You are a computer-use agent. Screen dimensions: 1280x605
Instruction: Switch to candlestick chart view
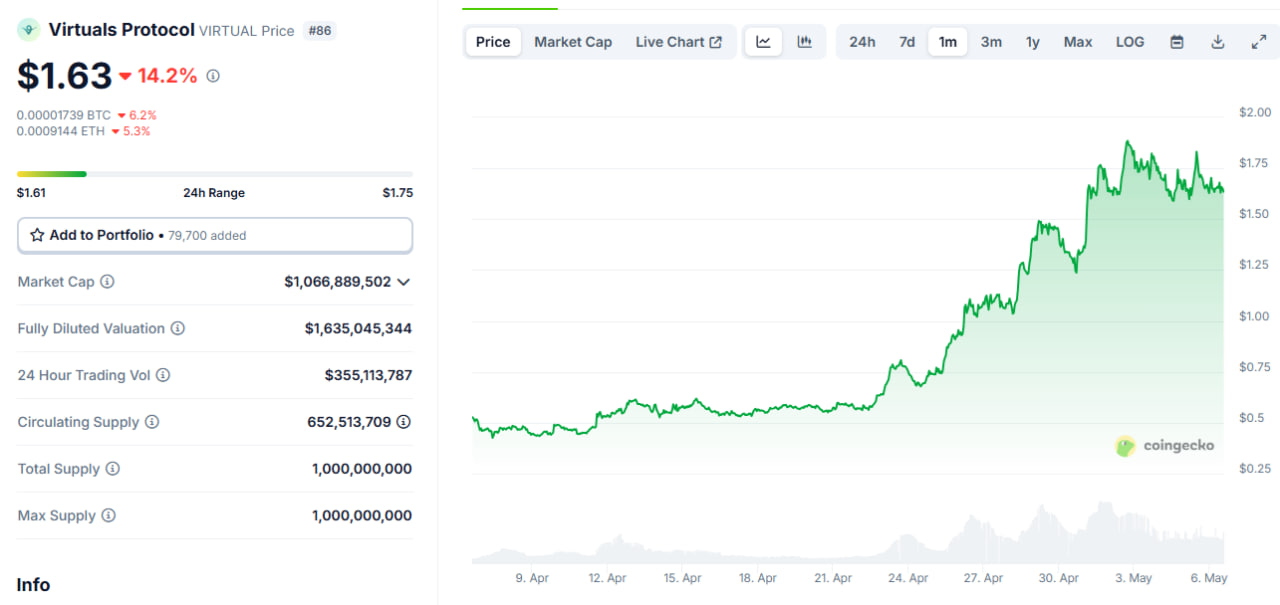click(x=804, y=42)
